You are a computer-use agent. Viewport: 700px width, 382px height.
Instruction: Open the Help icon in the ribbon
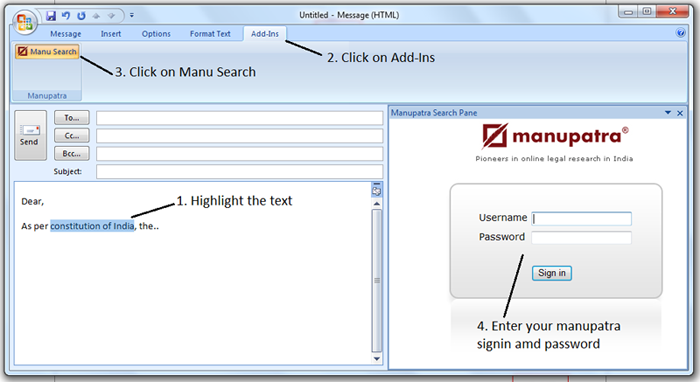tap(680, 33)
